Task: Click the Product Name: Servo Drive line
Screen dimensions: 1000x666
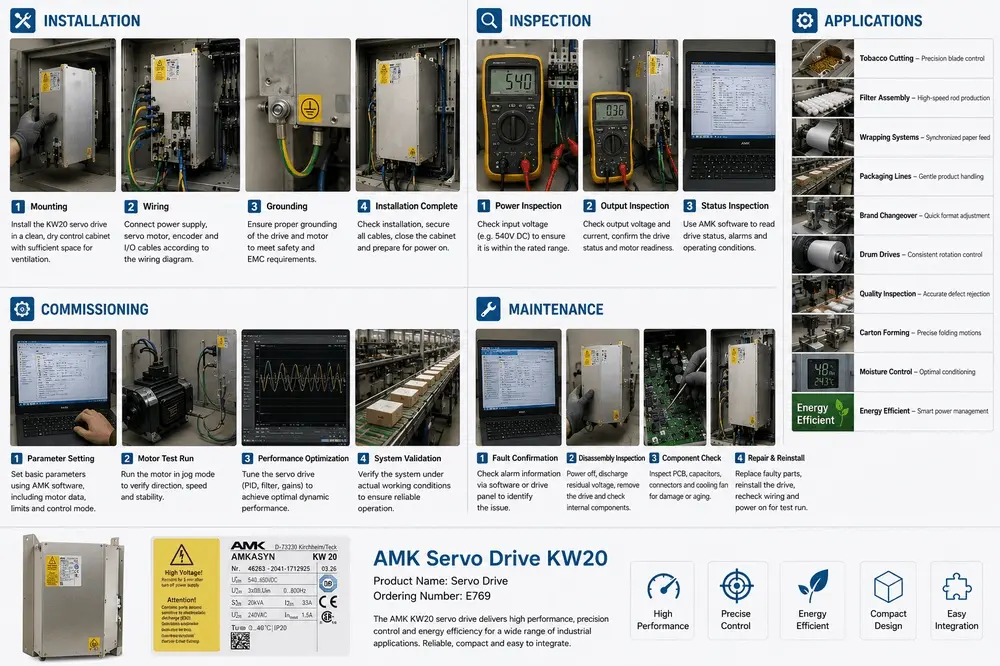Action: pos(441,581)
